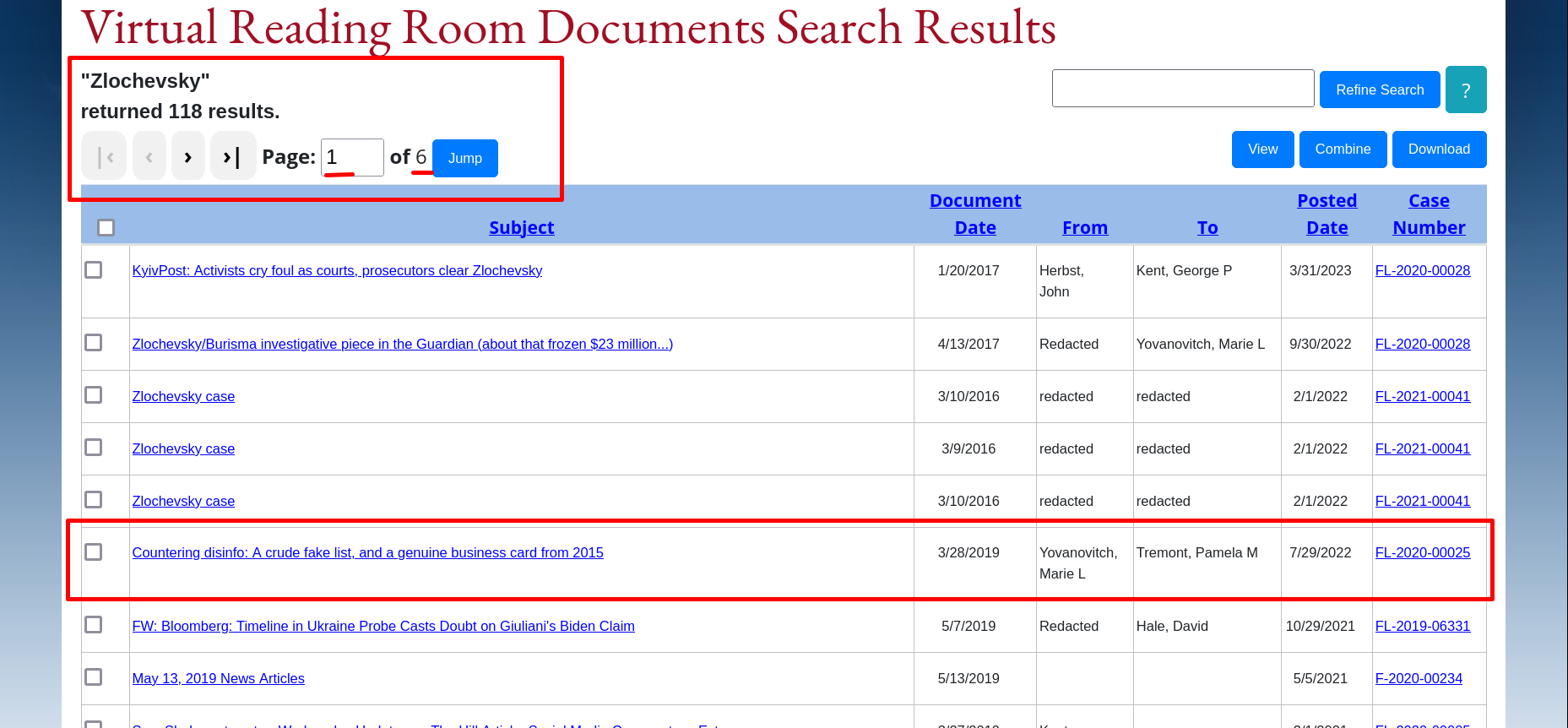The width and height of the screenshot is (1568, 728).
Task: Open Countering disinfo crude fake list document
Action: click(368, 552)
